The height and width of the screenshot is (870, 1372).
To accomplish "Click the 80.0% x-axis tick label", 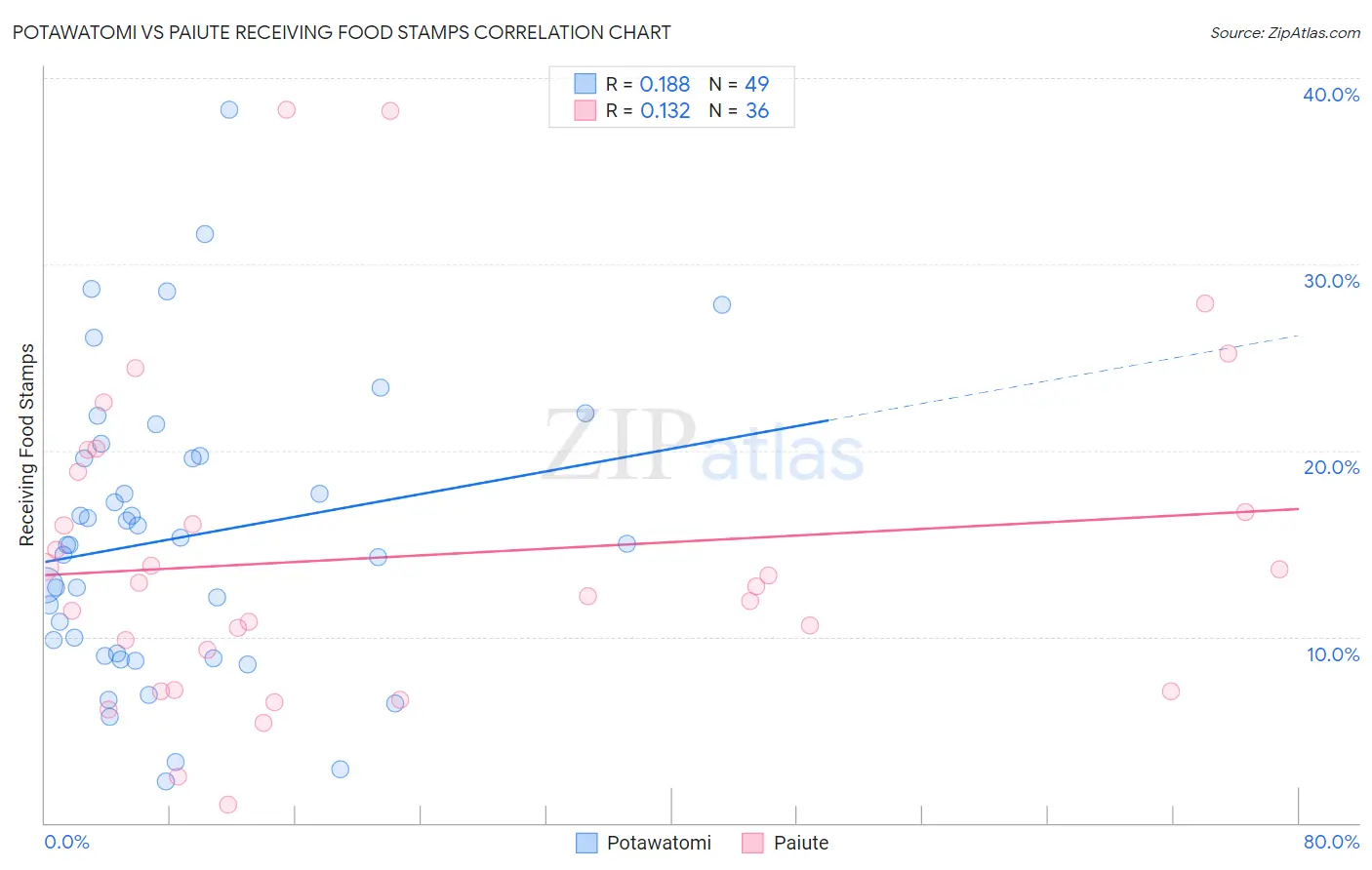I will tap(1331, 842).
